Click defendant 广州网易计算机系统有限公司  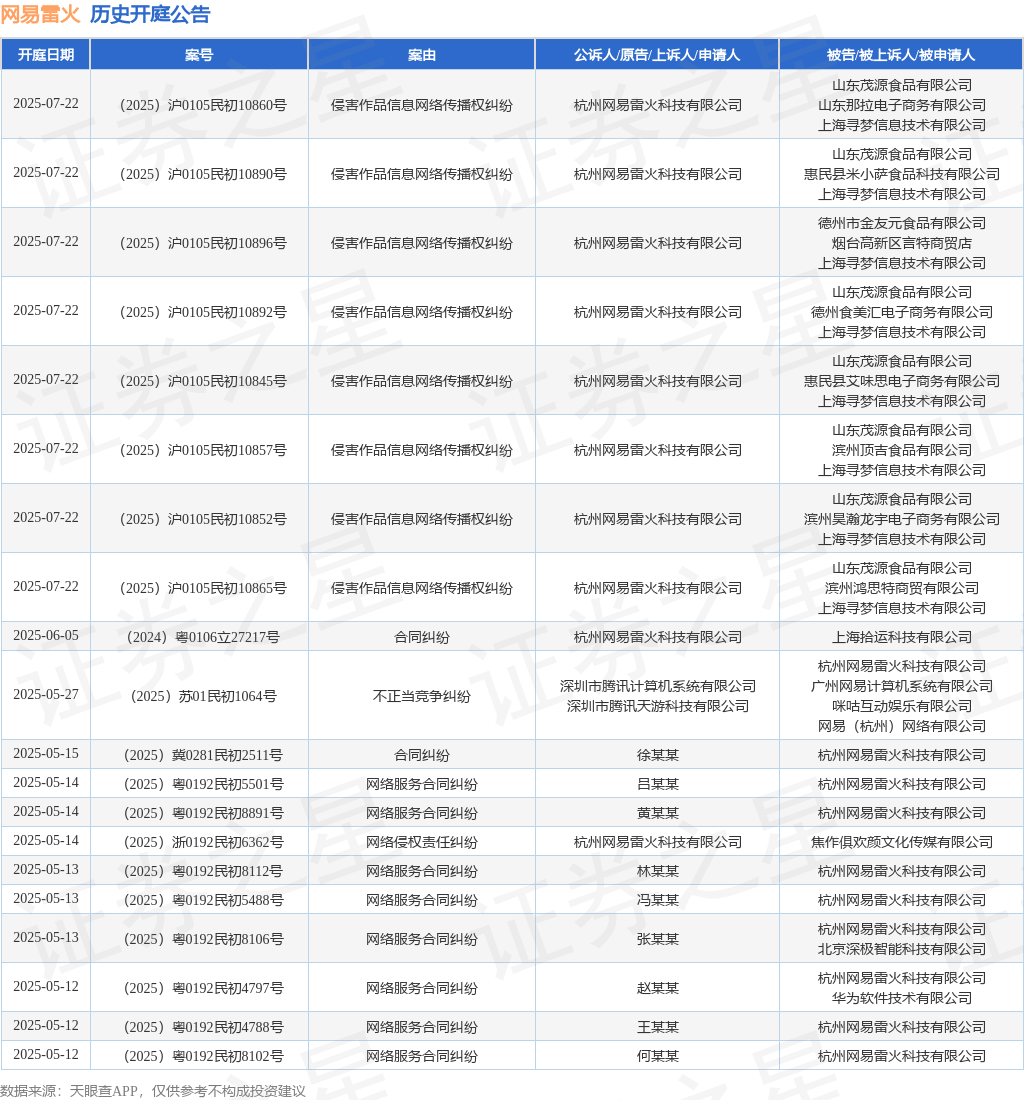click(x=902, y=686)
